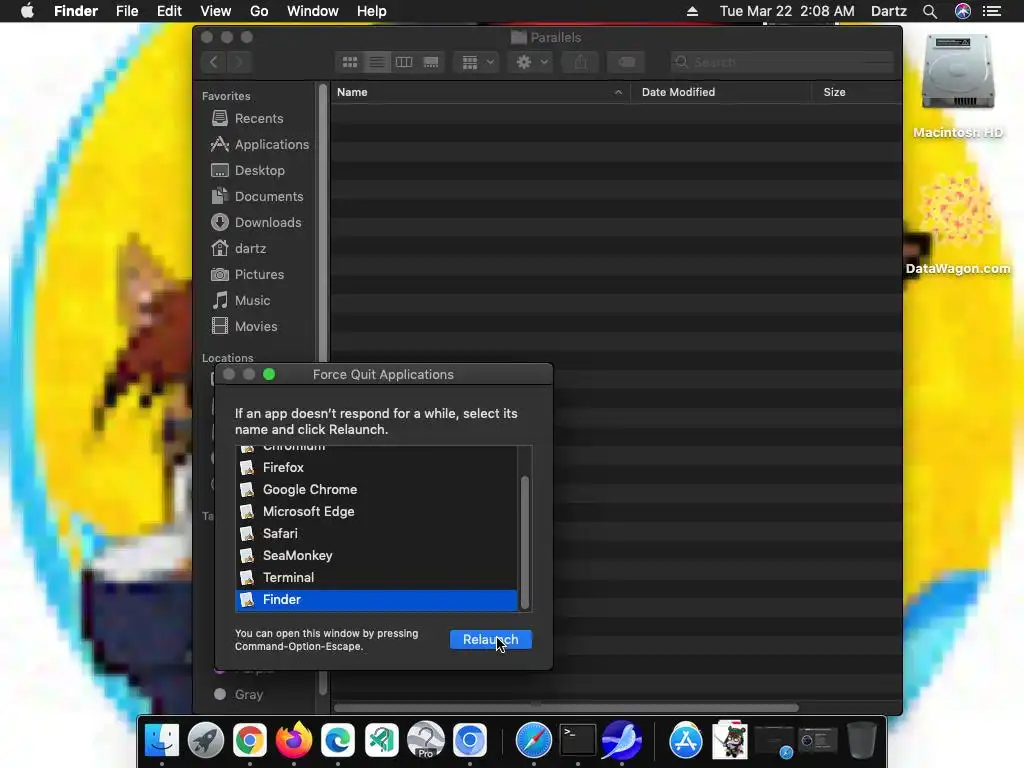Open Documents in the sidebar

pyautogui.click(x=258, y=197)
